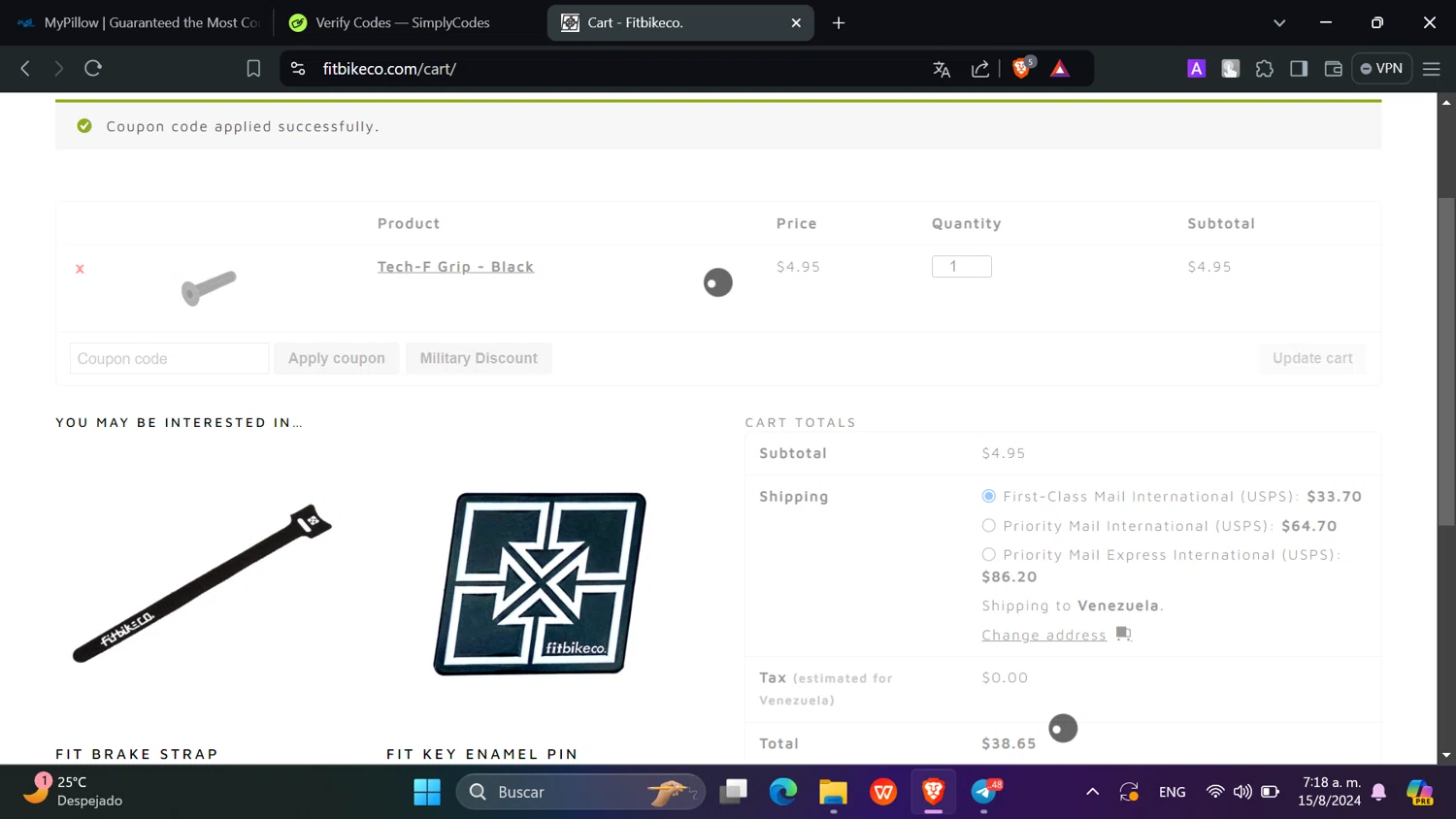The image size is (1456, 819).
Task: Share this page link
Action: pos(980,69)
